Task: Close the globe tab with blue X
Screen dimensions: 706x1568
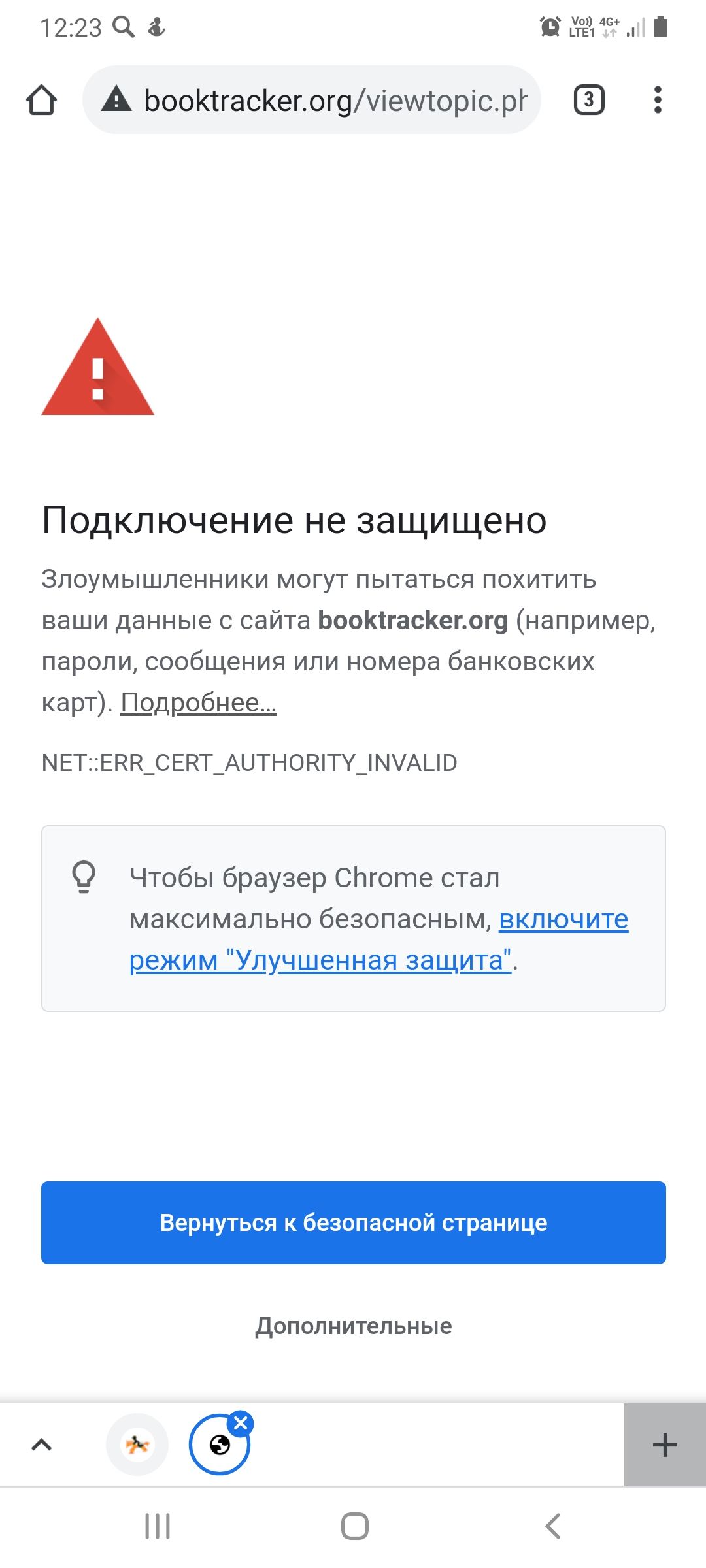Action: 241,1423
